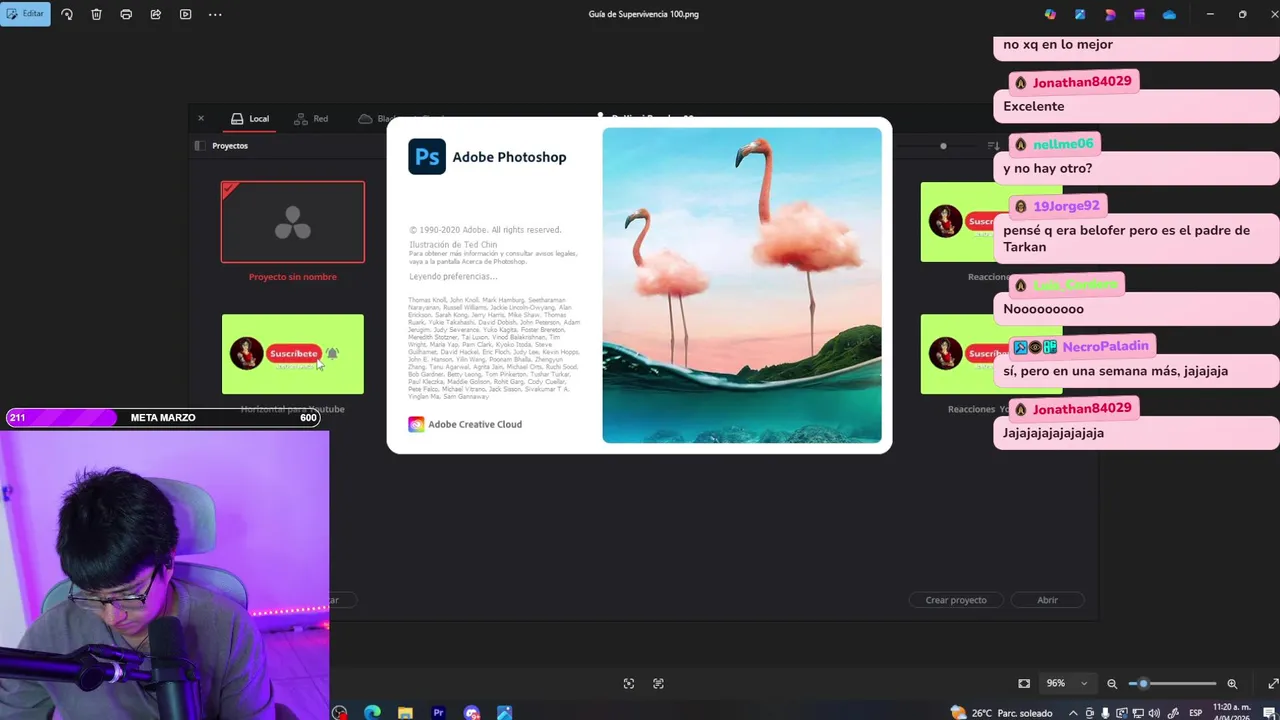Screen dimensions: 1280x720
Task: Open File Explorer from the taskbar
Action: point(405,713)
